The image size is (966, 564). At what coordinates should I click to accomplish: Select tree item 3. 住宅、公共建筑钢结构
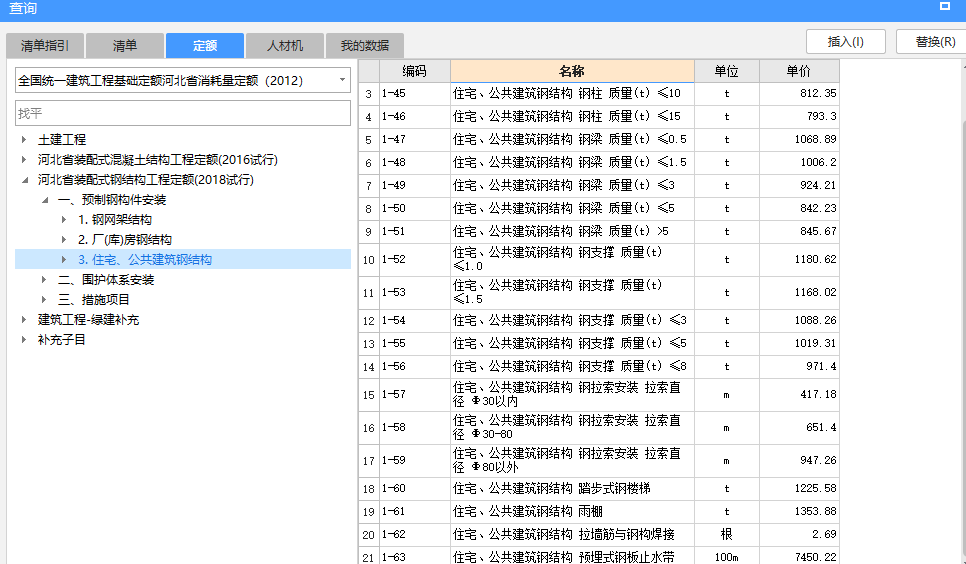click(145, 260)
